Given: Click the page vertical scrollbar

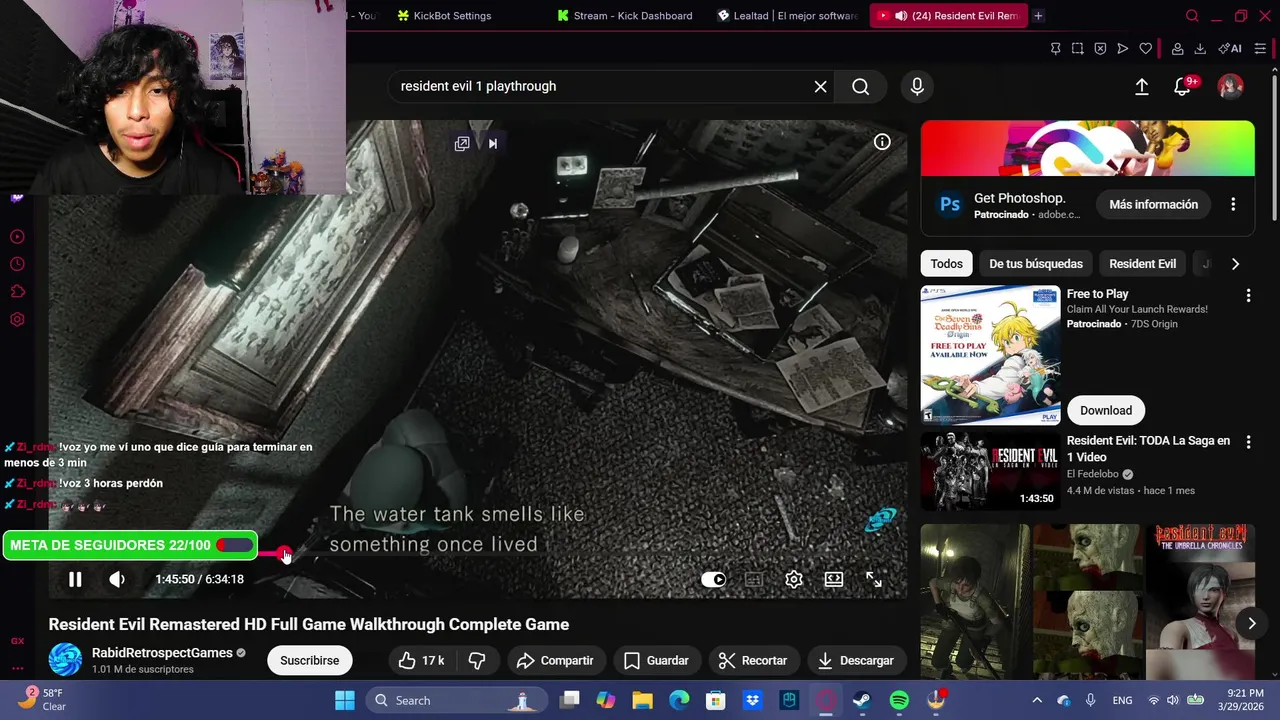Looking at the screenshot, I should (x=1274, y=150).
